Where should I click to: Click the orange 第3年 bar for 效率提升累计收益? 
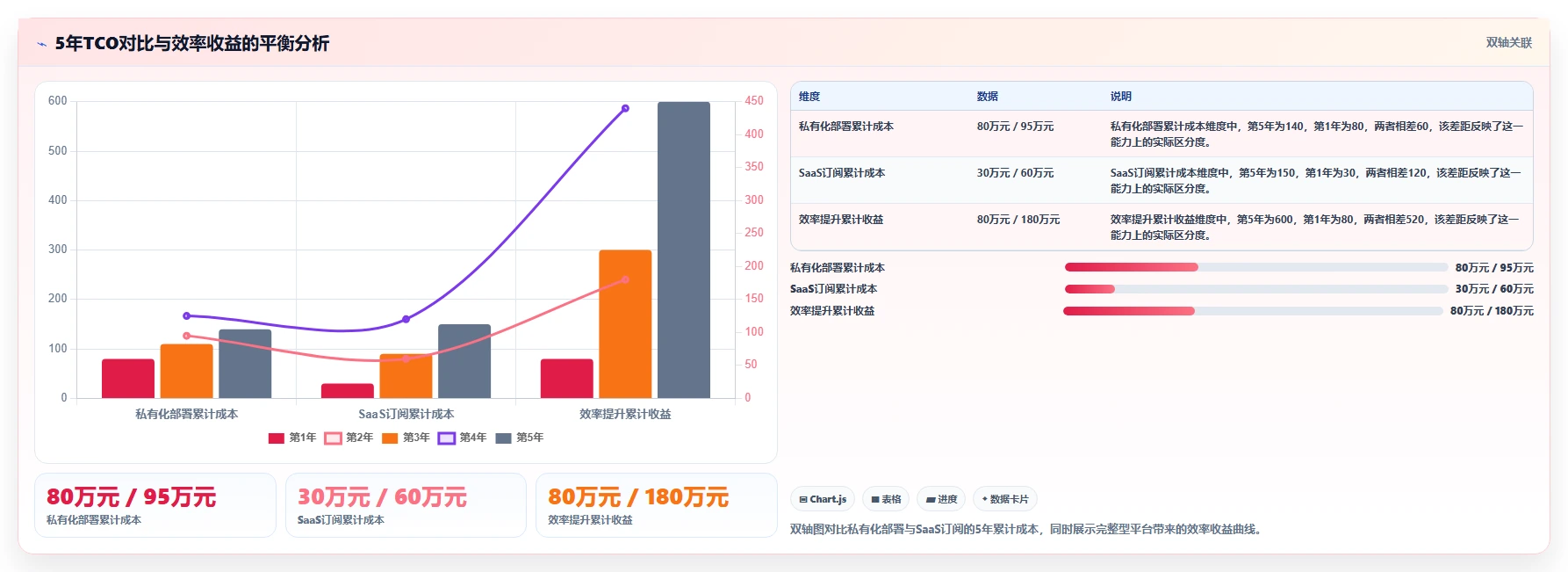(x=625, y=324)
